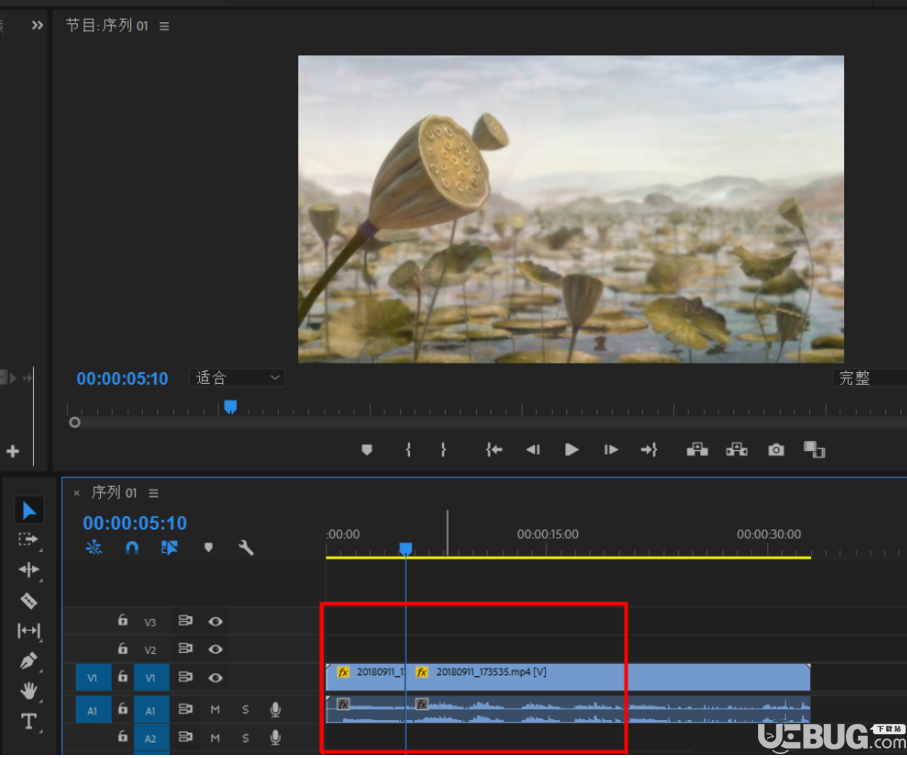Click program monitor playhead marker
The height and width of the screenshot is (758, 907).
(230, 407)
